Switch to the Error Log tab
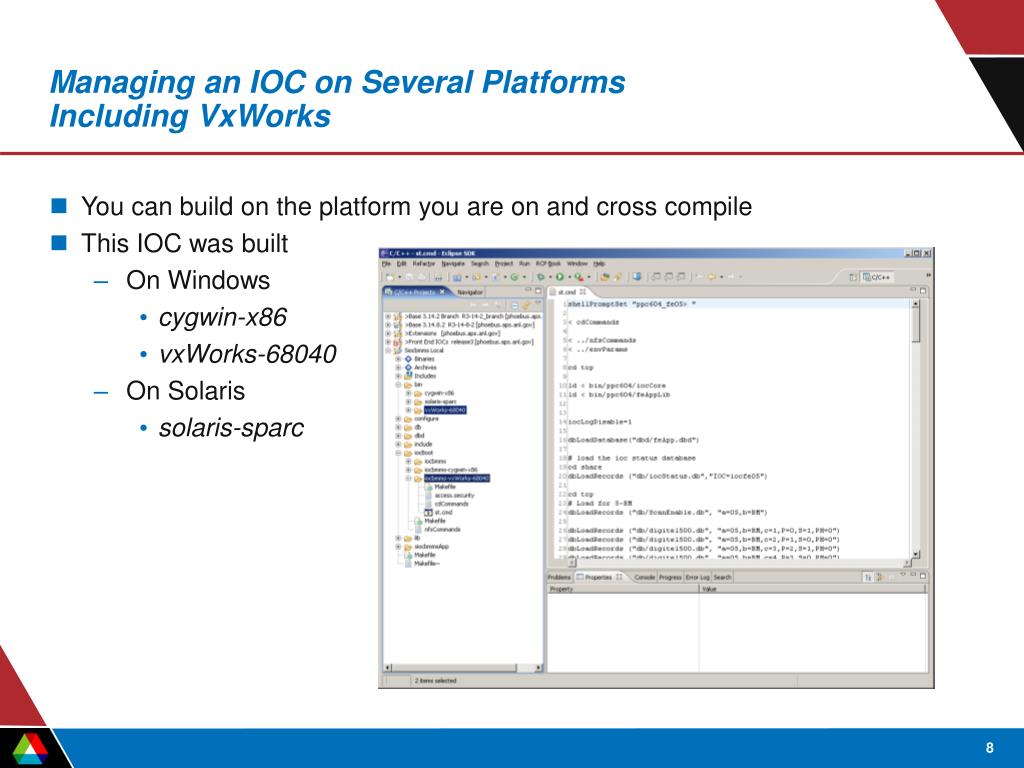The height and width of the screenshot is (768, 1024). pos(697,577)
